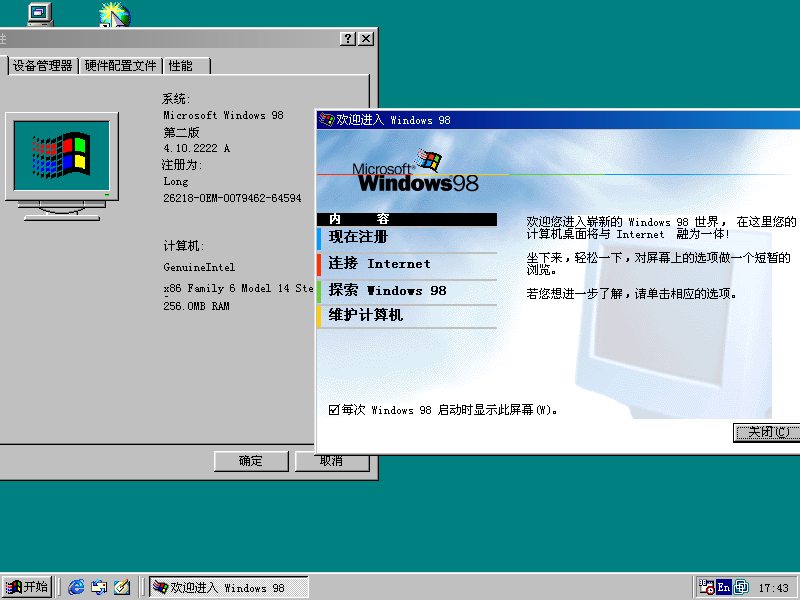This screenshot has height=600, width=800.
Task: Open the 开始 Start menu
Action: 27,587
